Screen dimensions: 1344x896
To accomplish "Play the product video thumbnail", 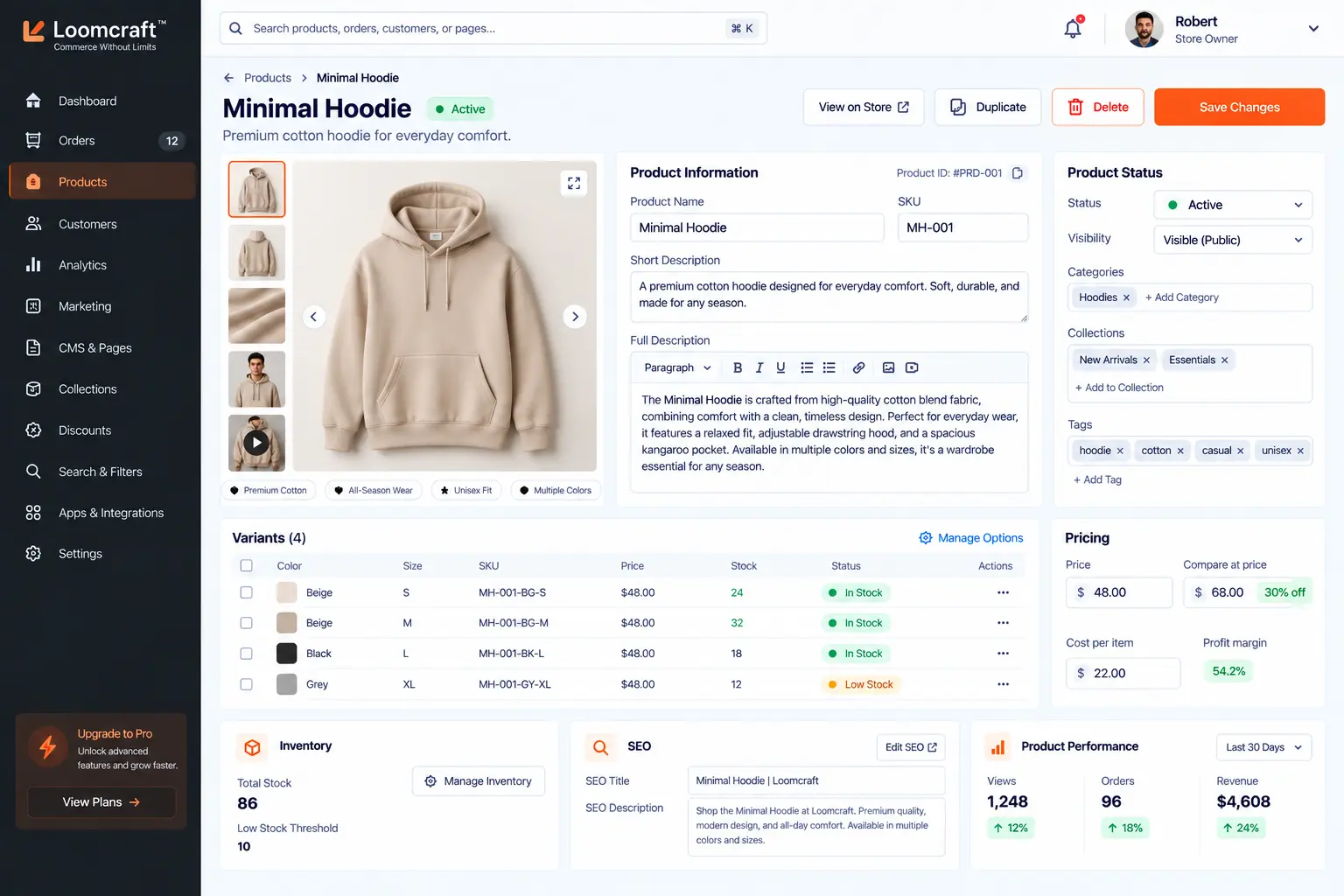I will (256, 443).
